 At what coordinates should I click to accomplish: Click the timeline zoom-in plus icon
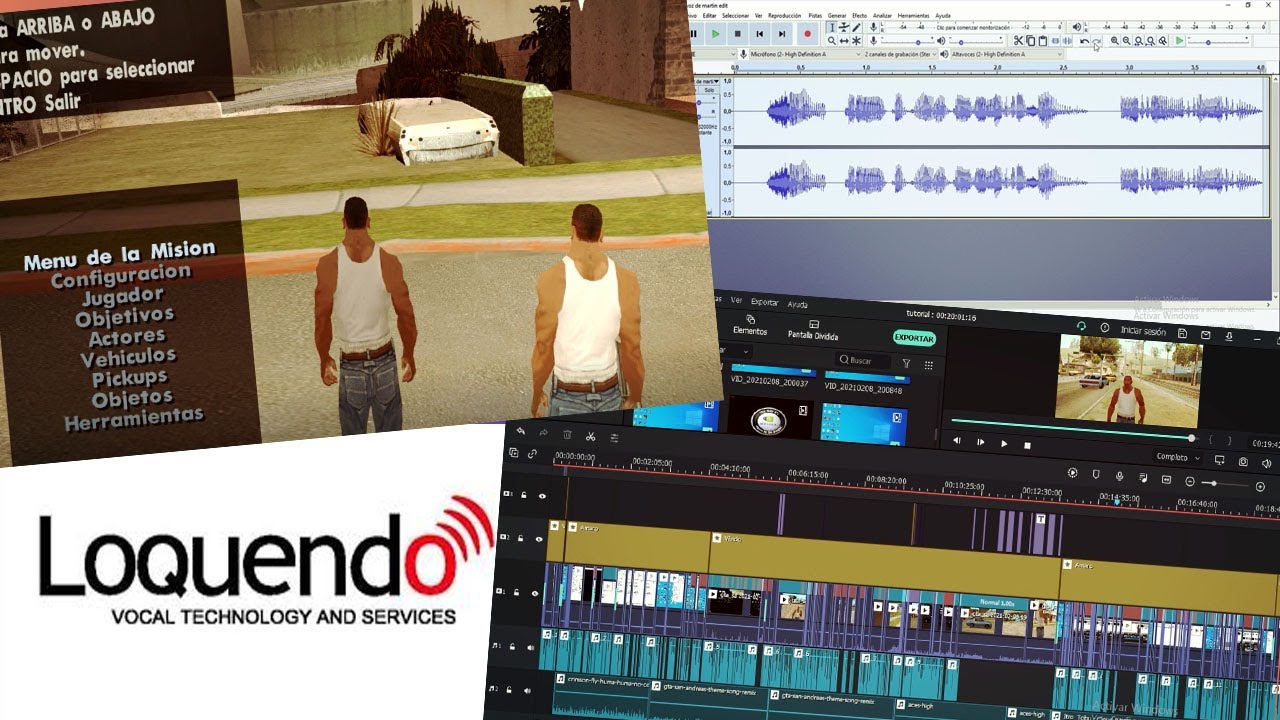tap(1260, 487)
